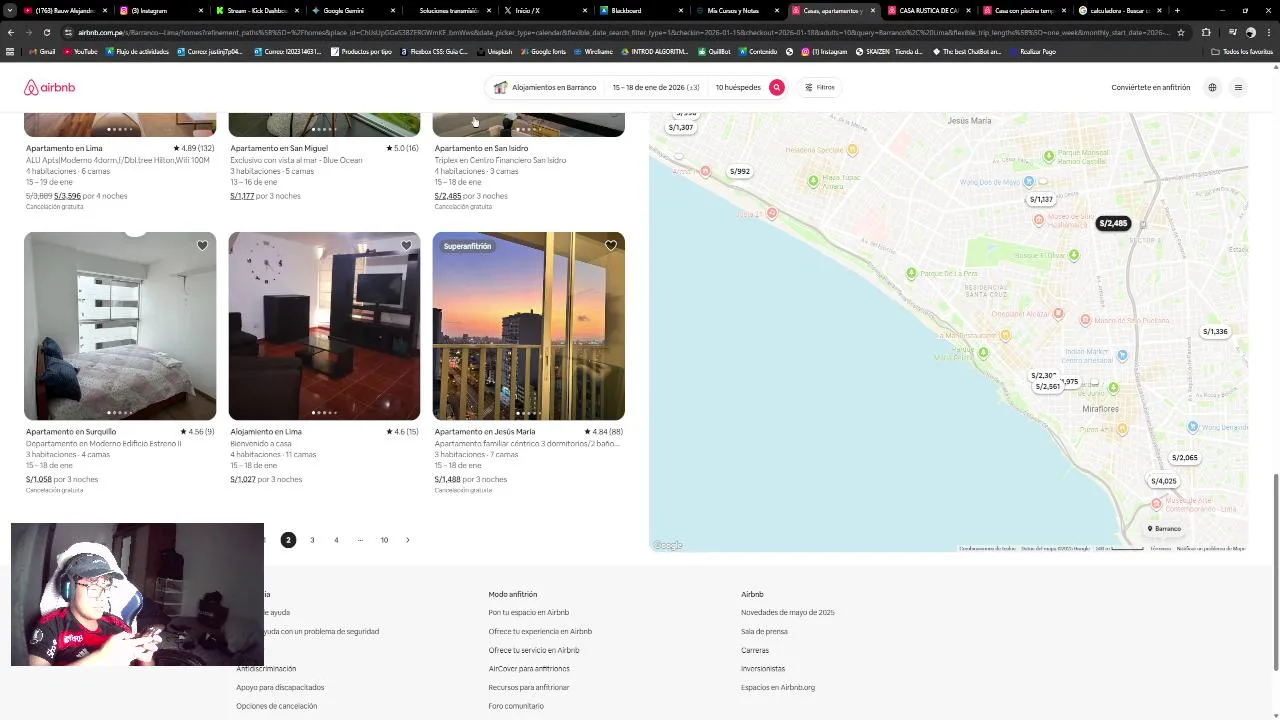Save the Surquillo apartment to wishlist
Screen dimensions: 1280x720
[202, 245]
